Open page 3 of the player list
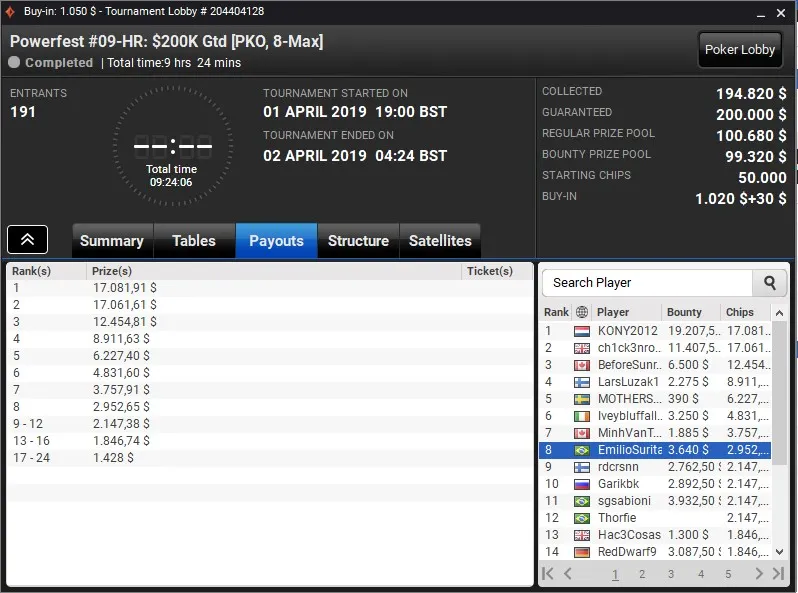 (671, 574)
